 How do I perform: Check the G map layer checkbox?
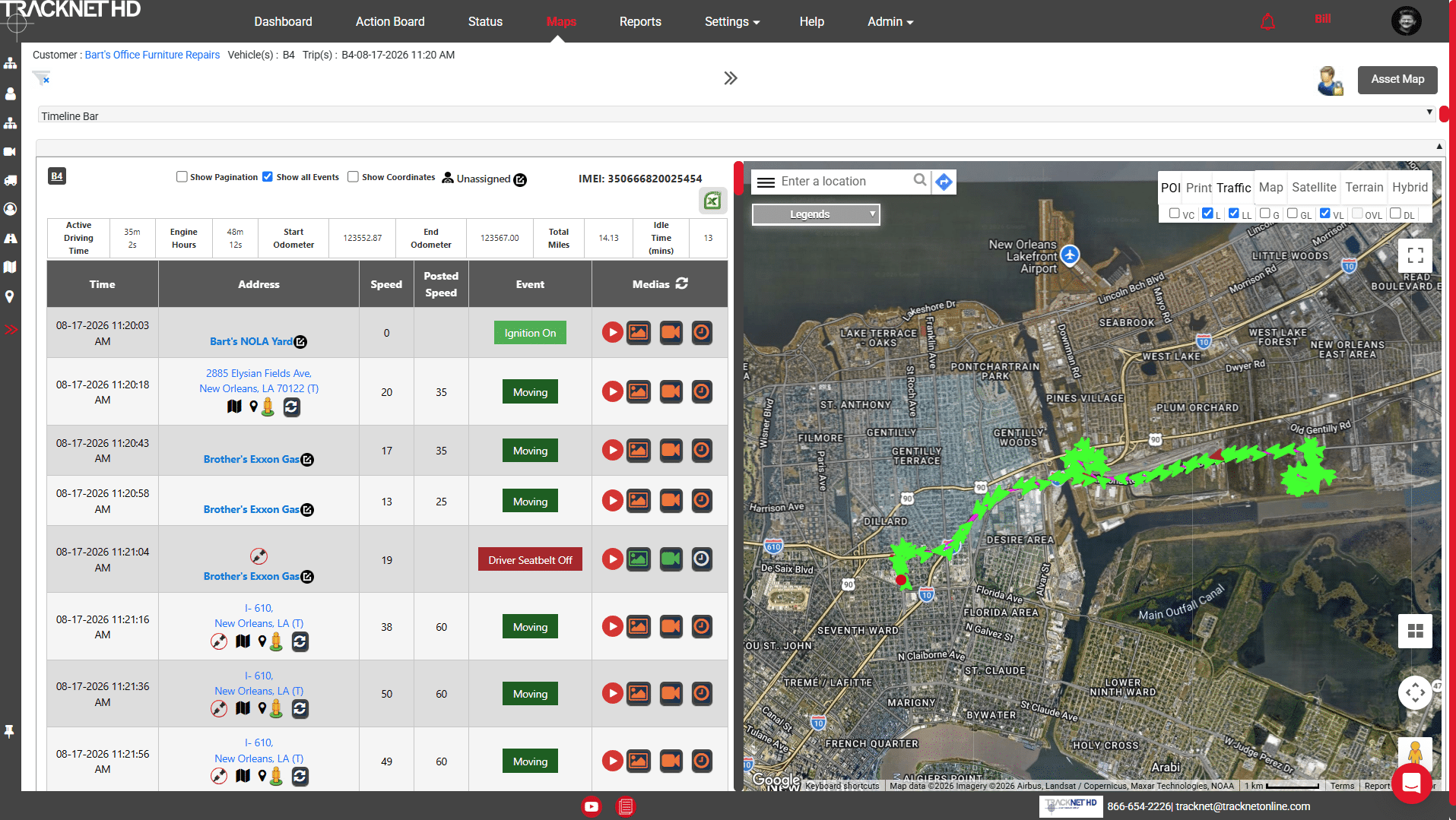pos(1265,214)
